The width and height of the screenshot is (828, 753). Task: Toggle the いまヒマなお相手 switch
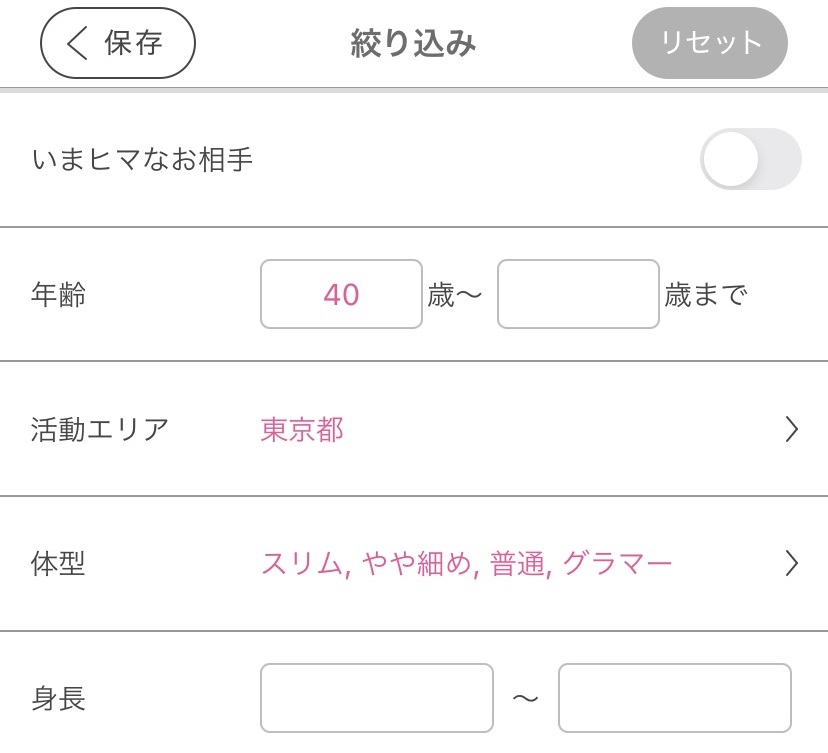(750, 159)
